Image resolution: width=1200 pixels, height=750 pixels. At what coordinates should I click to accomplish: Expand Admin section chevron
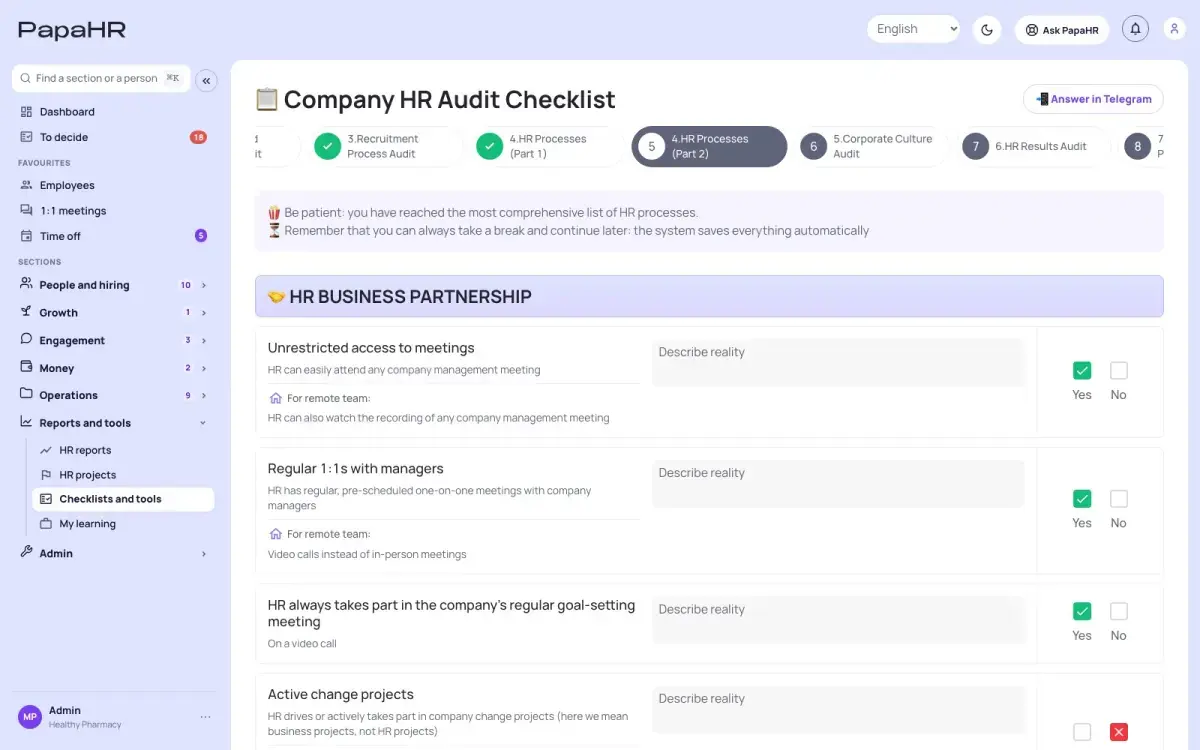[x=204, y=553]
